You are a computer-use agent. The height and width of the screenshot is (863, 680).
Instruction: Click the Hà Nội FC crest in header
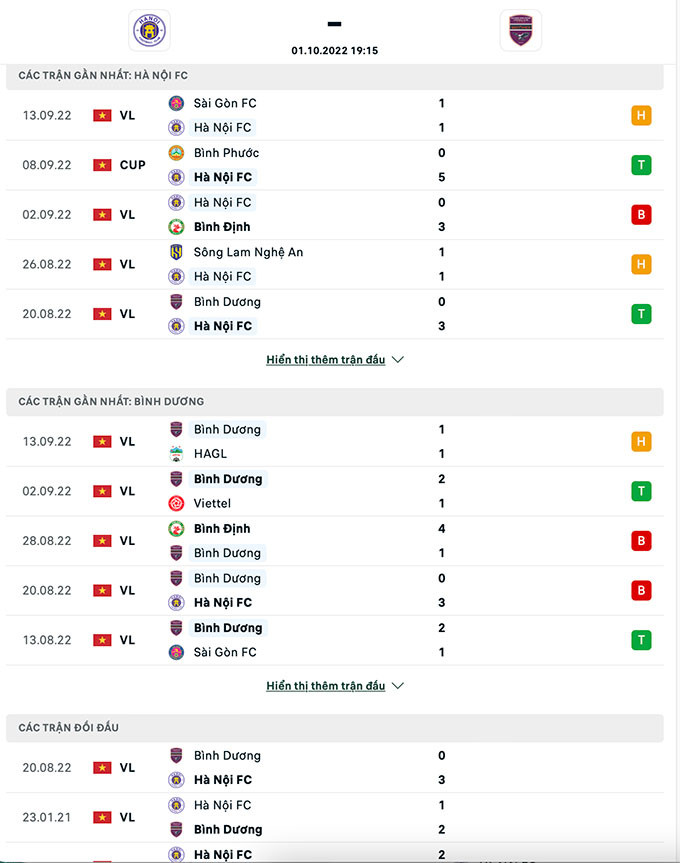tap(150, 31)
